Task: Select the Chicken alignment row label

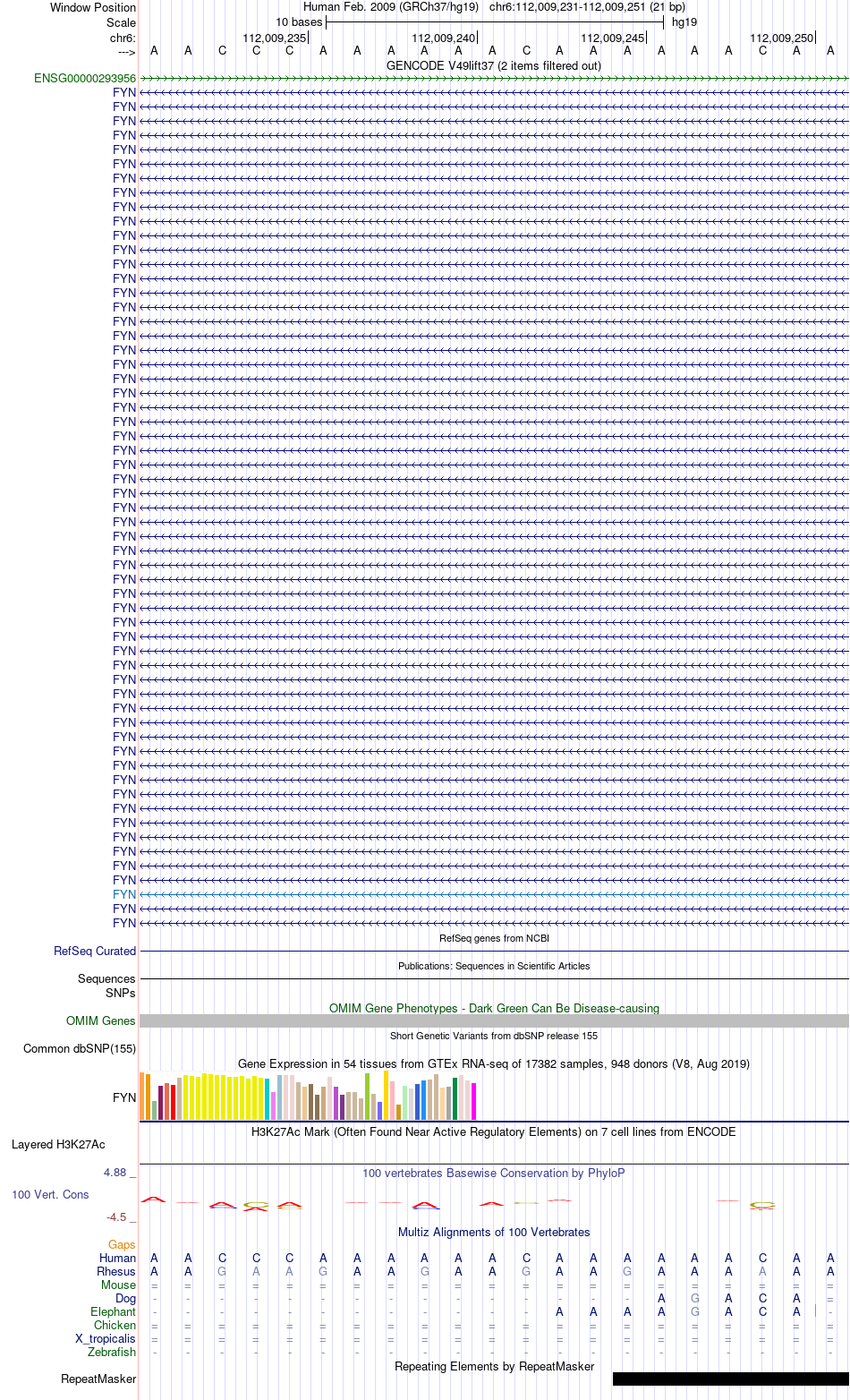Action: (x=115, y=1325)
